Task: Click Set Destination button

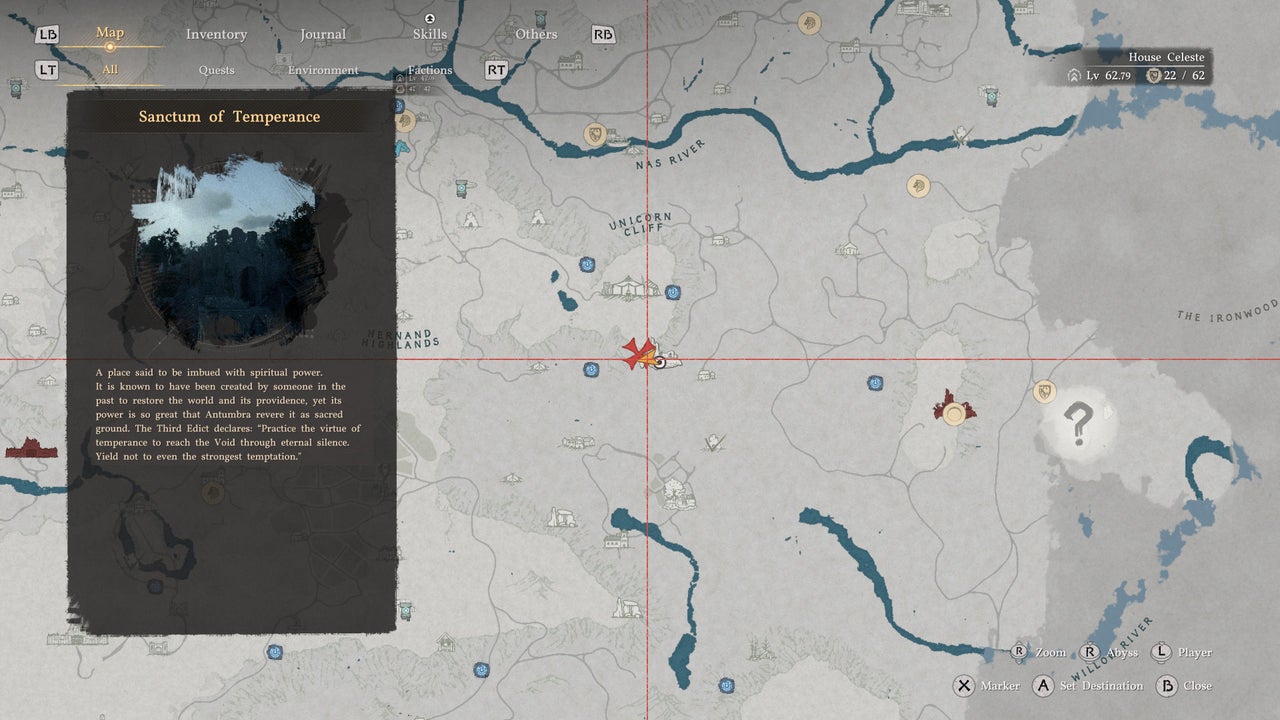Action: [x=1101, y=686]
